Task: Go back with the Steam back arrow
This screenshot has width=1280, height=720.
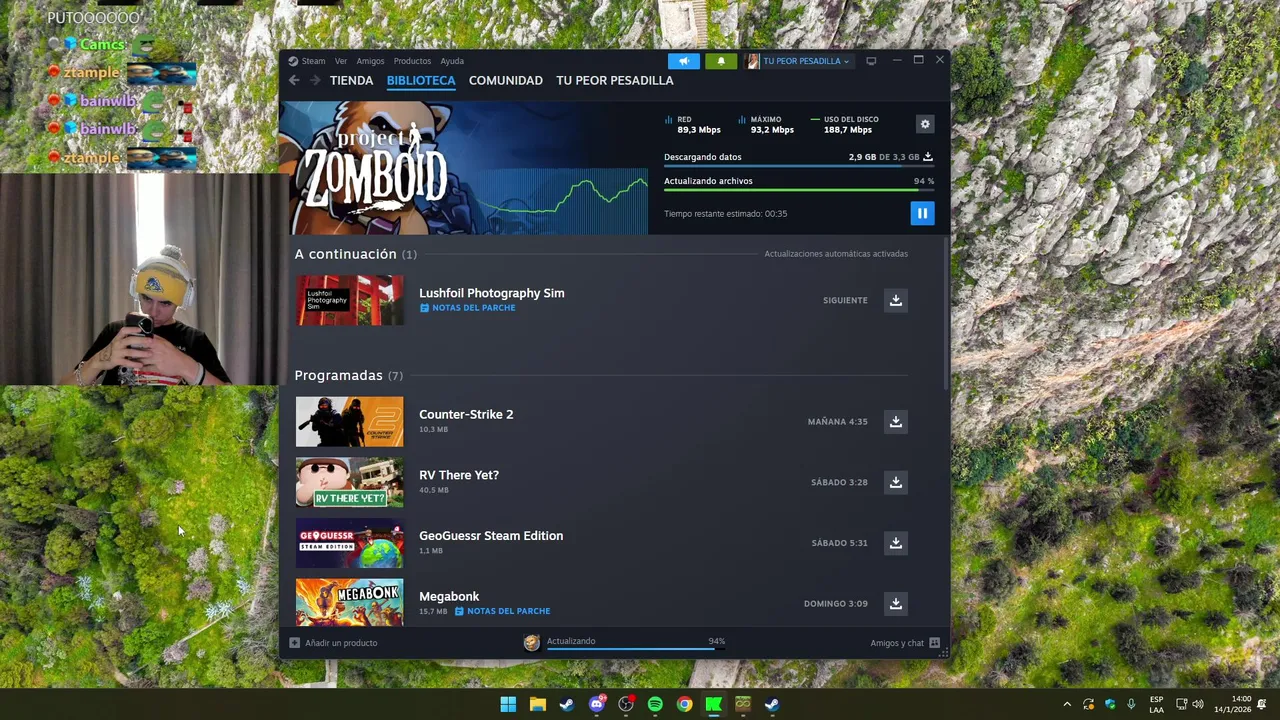Action: point(294,80)
